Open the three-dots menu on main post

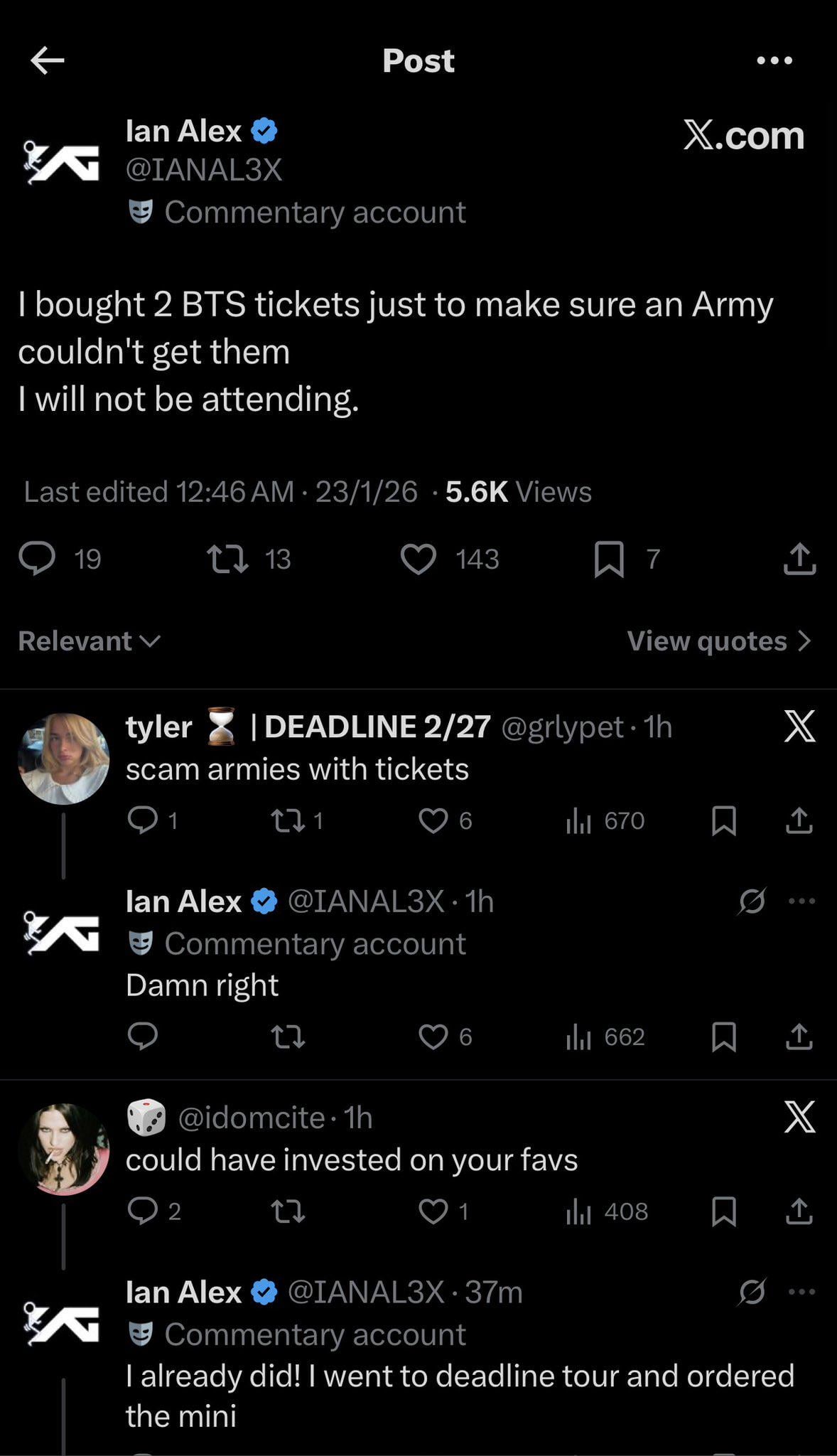pyautogui.click(x=774, y=60)
